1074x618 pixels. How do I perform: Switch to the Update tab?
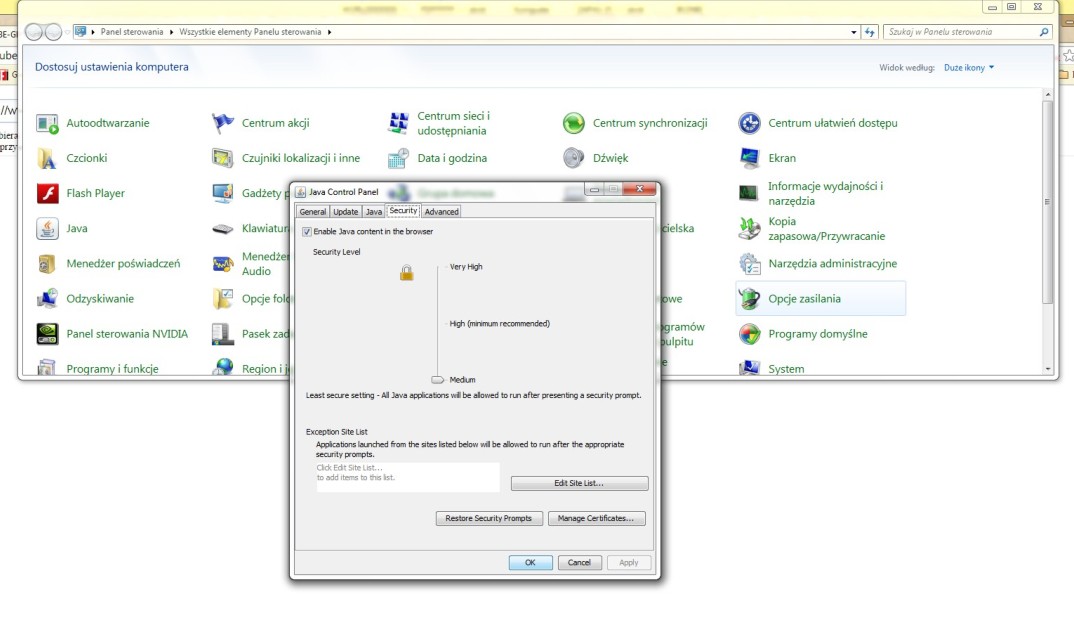click(x=346, y=212)
